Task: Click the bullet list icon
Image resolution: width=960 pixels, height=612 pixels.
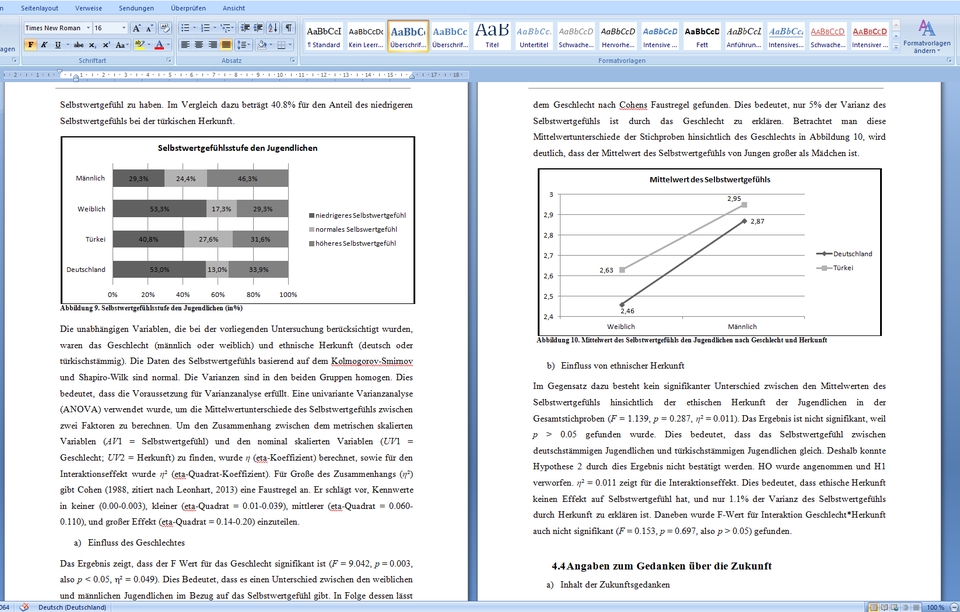Action: (x=185, y=28)
